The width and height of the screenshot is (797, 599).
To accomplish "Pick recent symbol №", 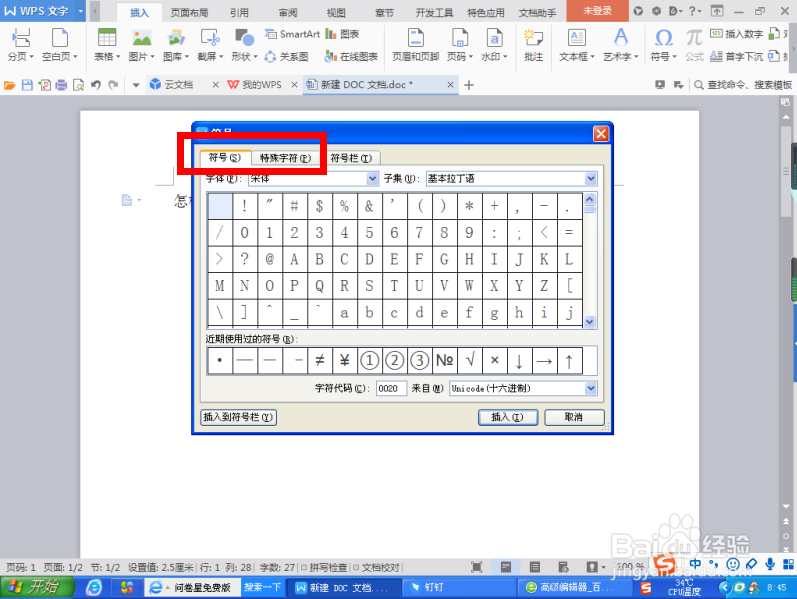I will (444, 361).
